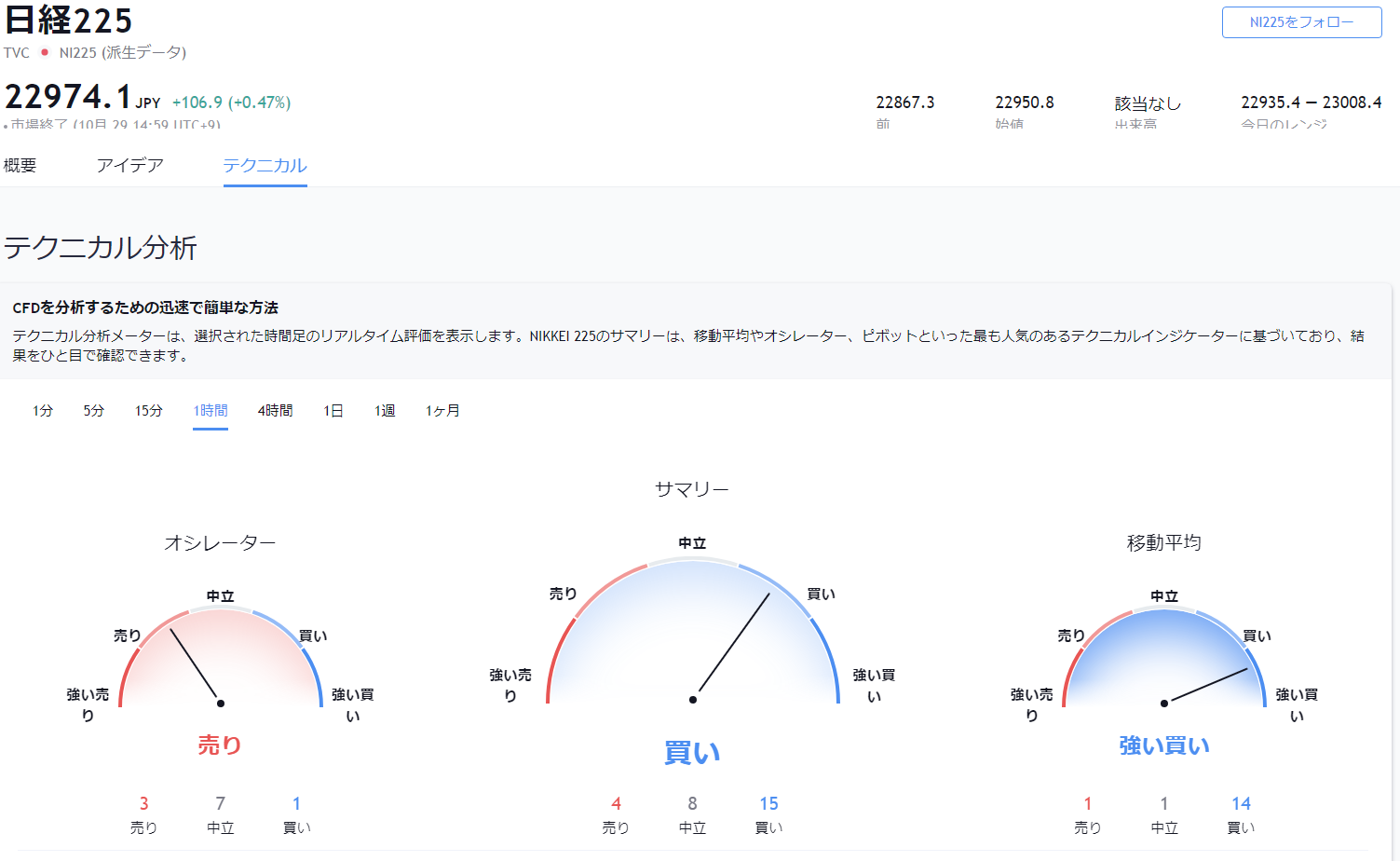Click the NI225をフォロー button
1400x861 pixels.
click(x=1301, y=22)
